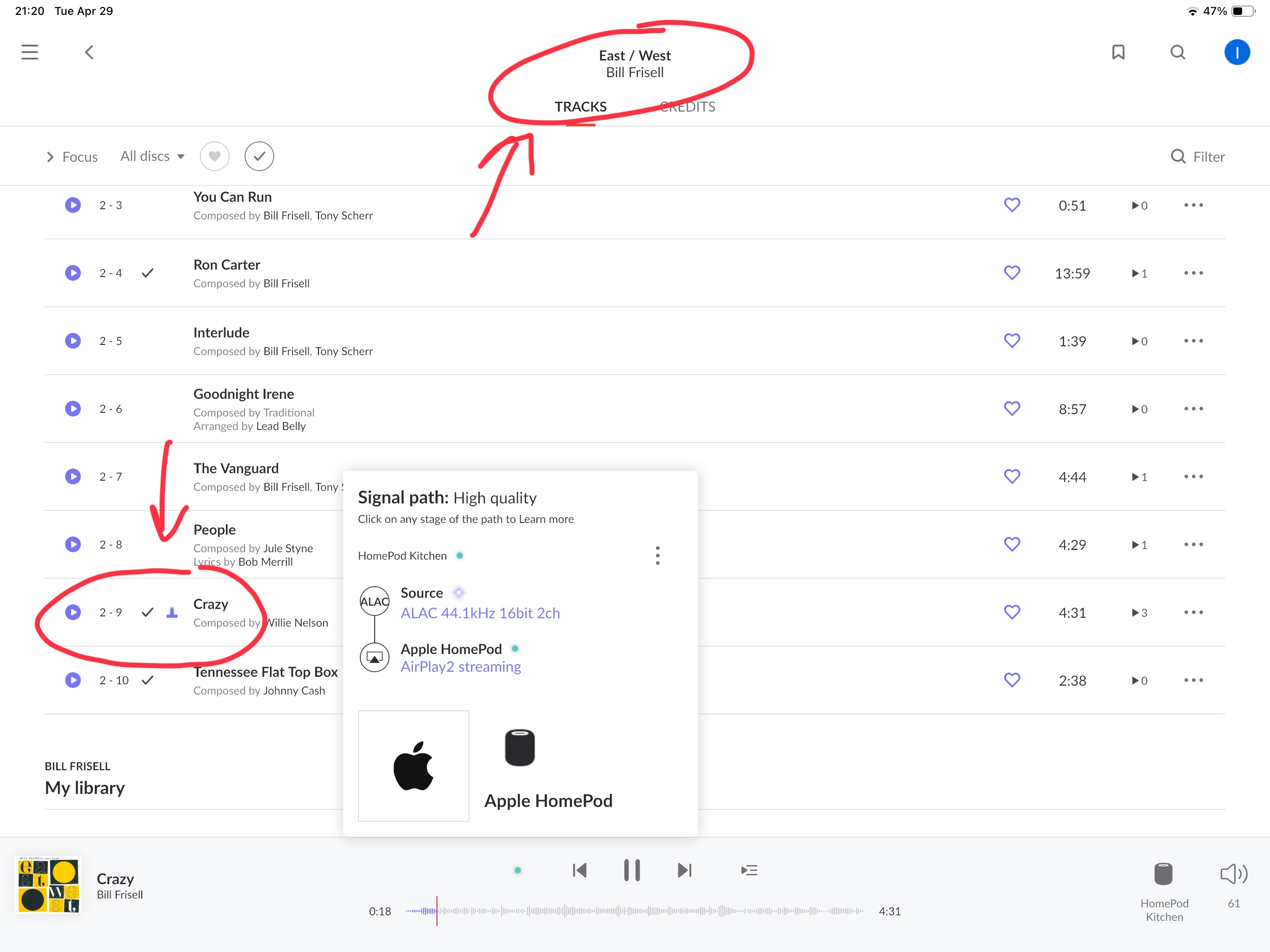Open more options for Crazy

click(1193, 612)
